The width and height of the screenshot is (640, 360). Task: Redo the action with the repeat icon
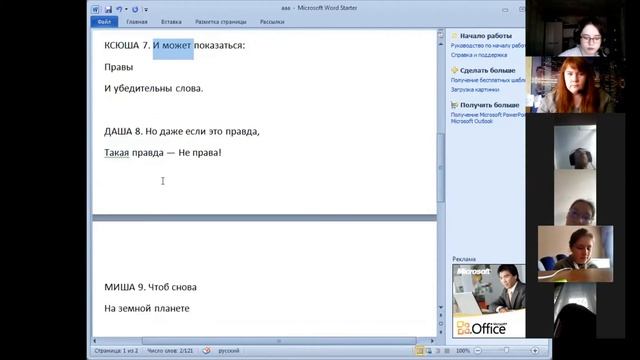click(135, 9)
